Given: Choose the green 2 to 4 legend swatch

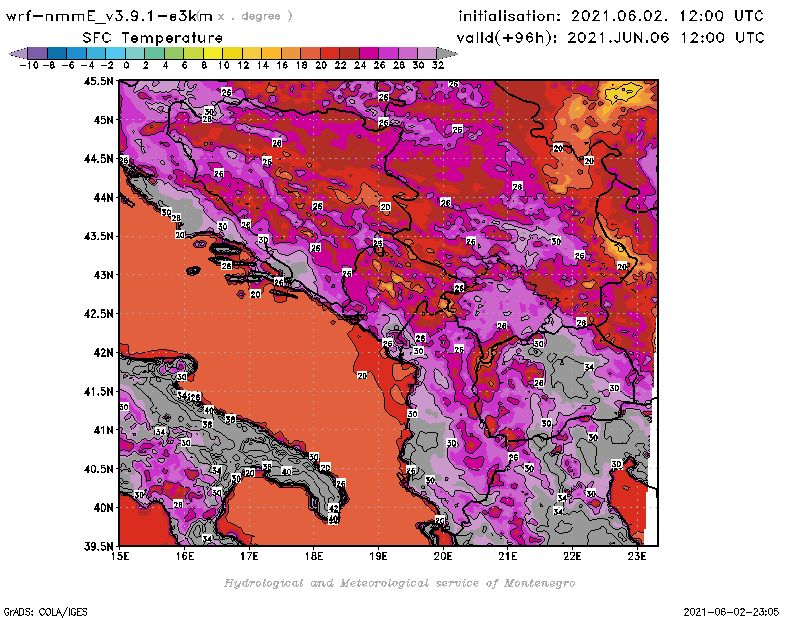Looking at the screenshot, I should tap(155, 53).
